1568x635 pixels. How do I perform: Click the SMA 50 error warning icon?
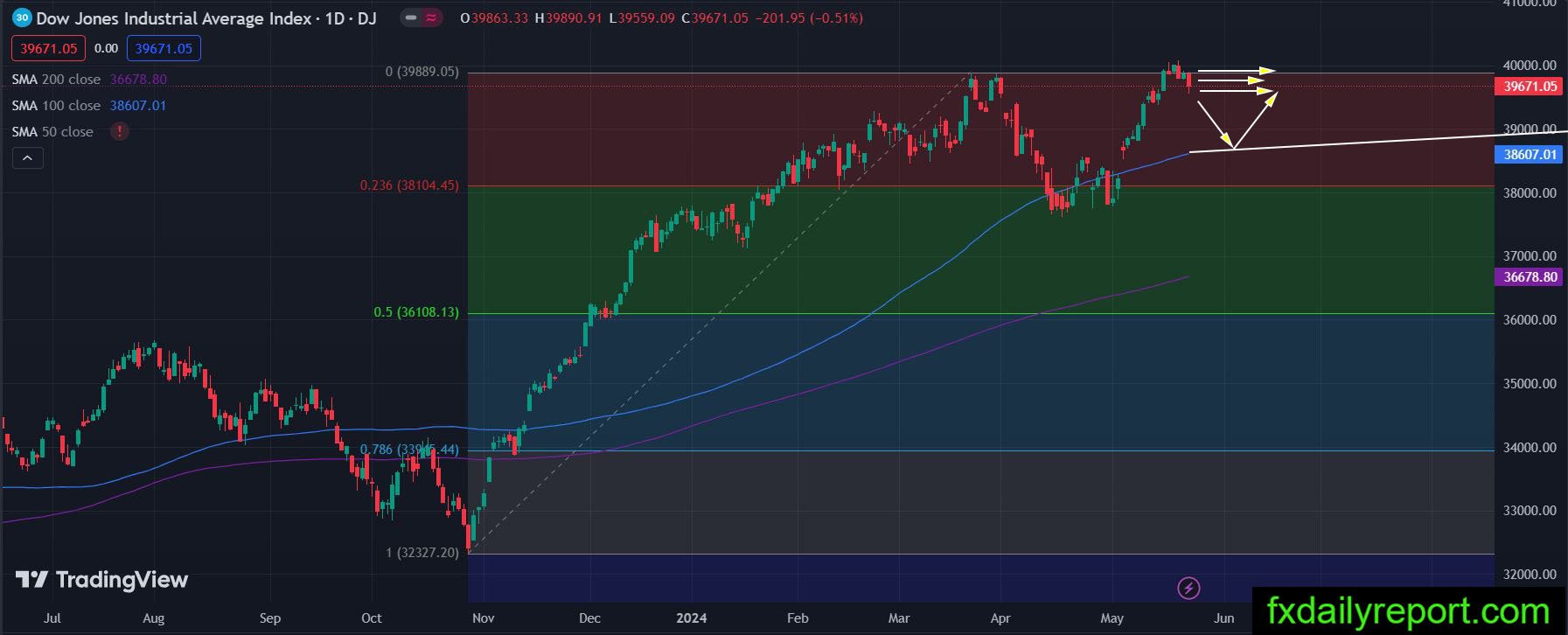click(x=120, y=131)
